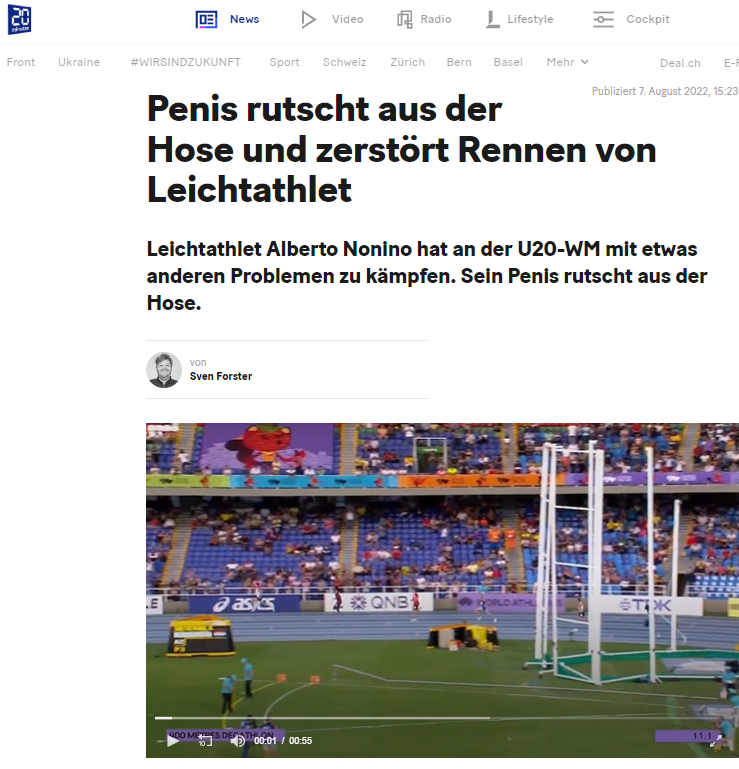This screenshot has width=739, height=769.
Task: Select the Zürich region link
Action: [x=408, y=62]
